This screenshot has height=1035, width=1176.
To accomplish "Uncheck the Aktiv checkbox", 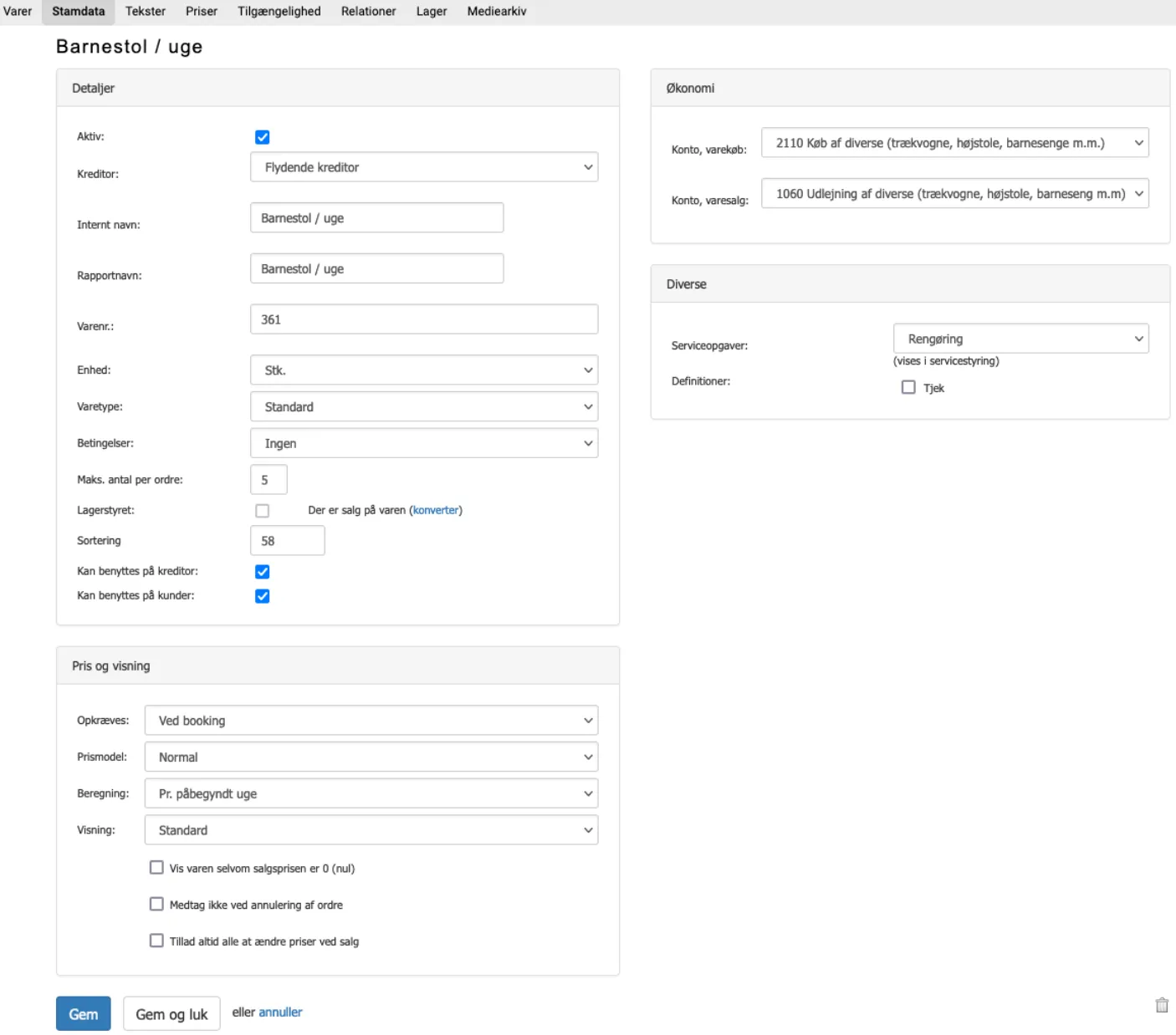I will pyautogui.click(x=262, y=137).
